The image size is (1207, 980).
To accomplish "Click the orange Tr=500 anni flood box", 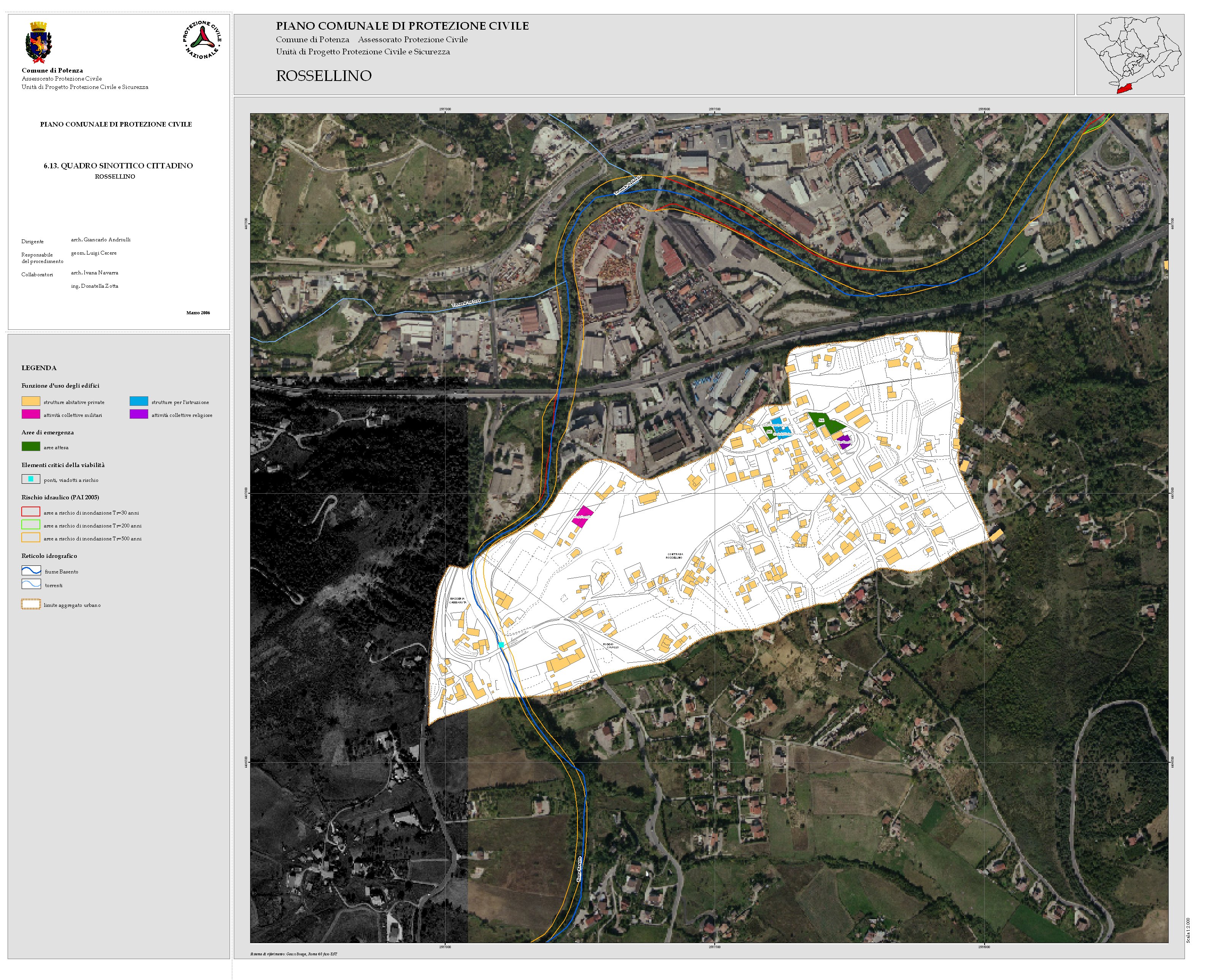I will tap(31, 537).
